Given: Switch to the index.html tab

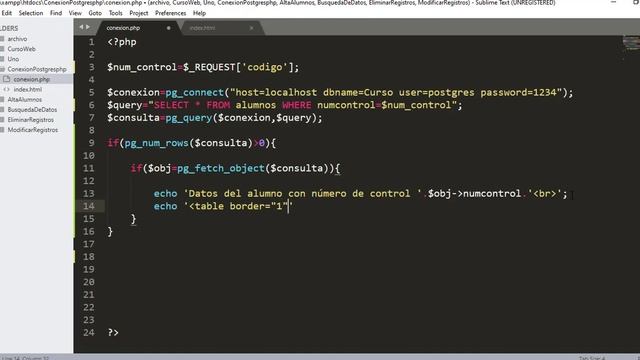Looking at the screenshot, I should pos(202,28).
